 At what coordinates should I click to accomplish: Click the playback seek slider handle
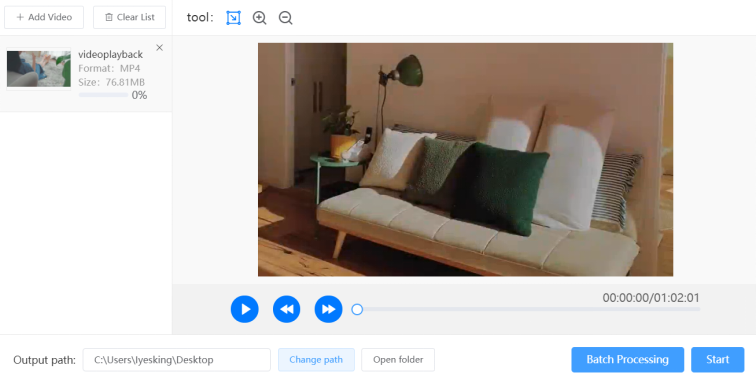pos(357,310)
